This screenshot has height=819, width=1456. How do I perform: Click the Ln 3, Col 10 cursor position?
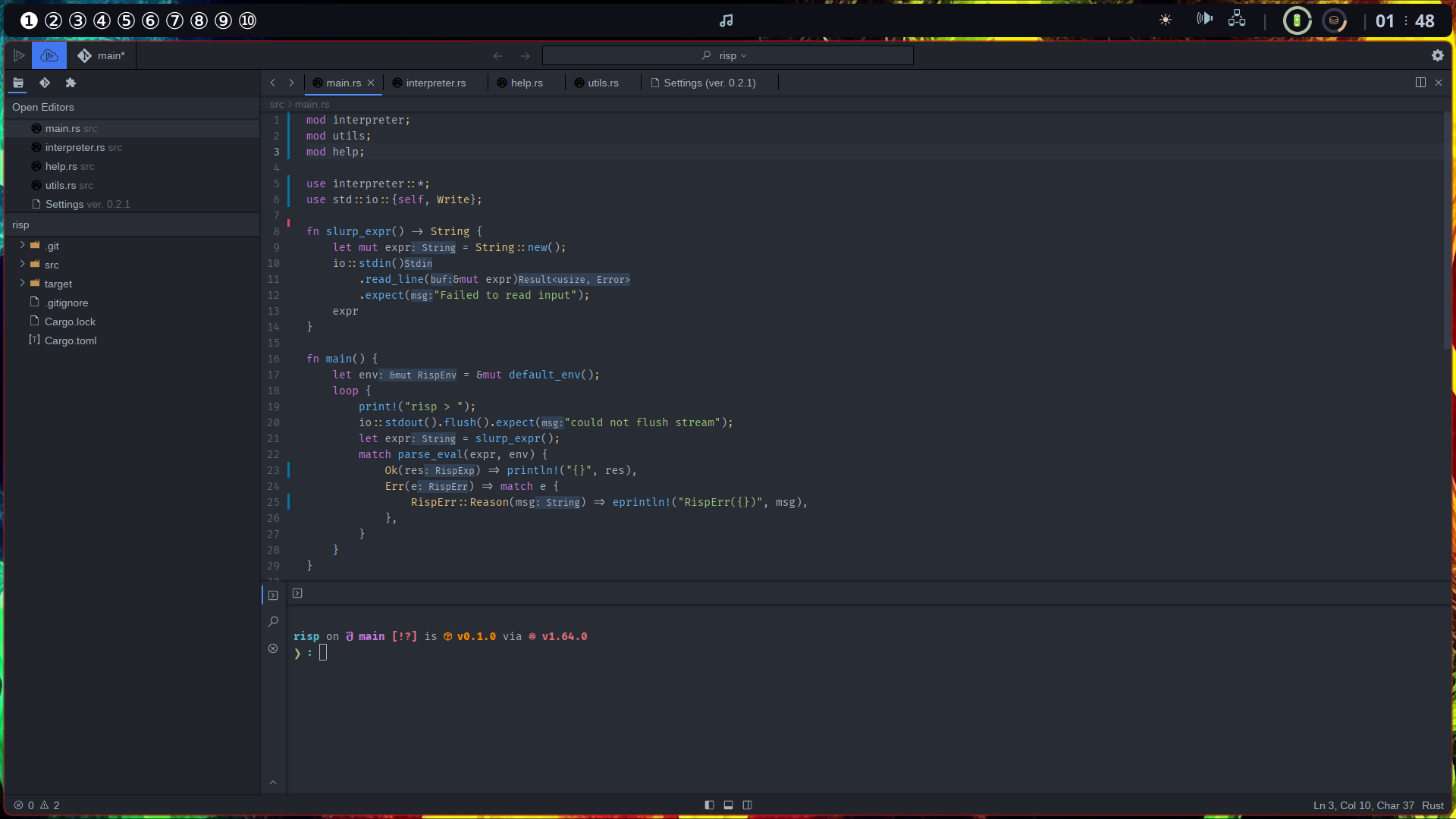coord(1364,805)
